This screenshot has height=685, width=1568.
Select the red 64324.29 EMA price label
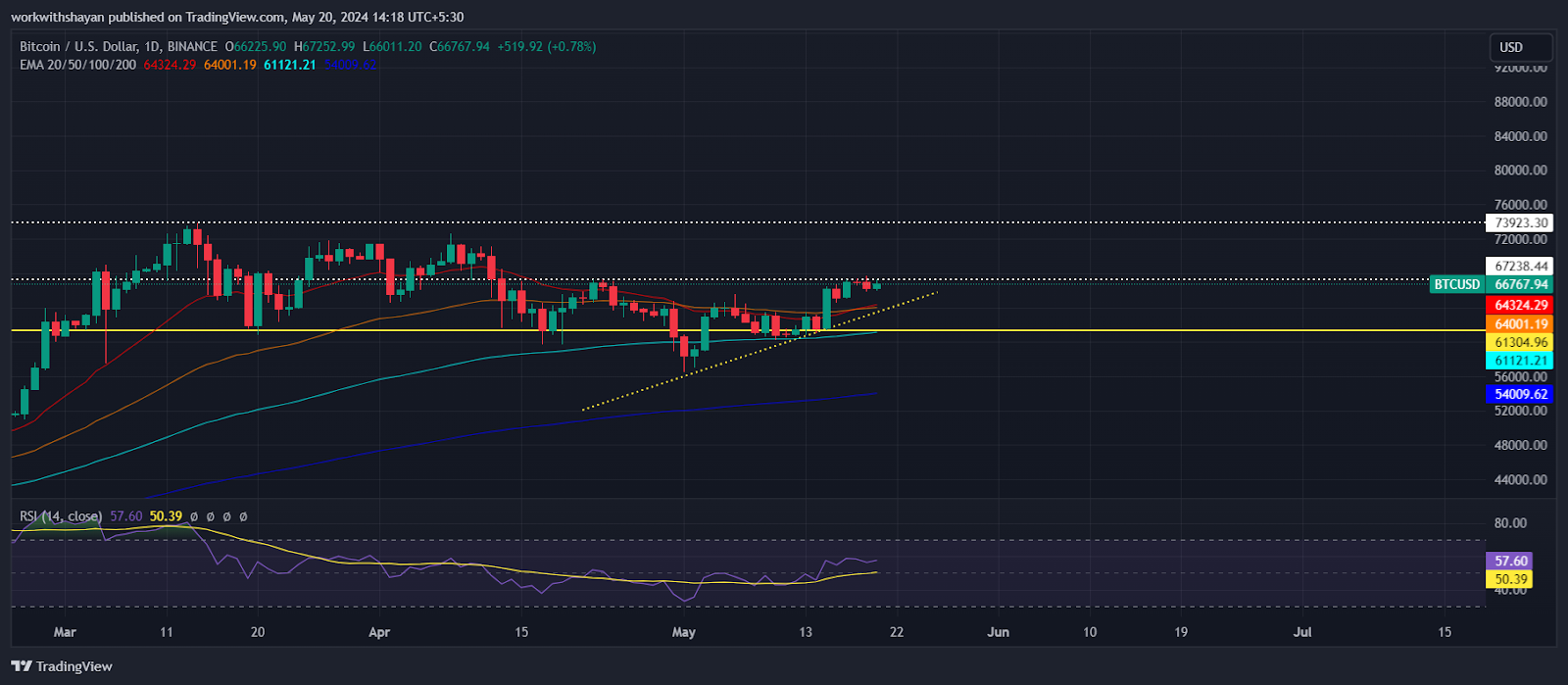(x=1520, y=305)
